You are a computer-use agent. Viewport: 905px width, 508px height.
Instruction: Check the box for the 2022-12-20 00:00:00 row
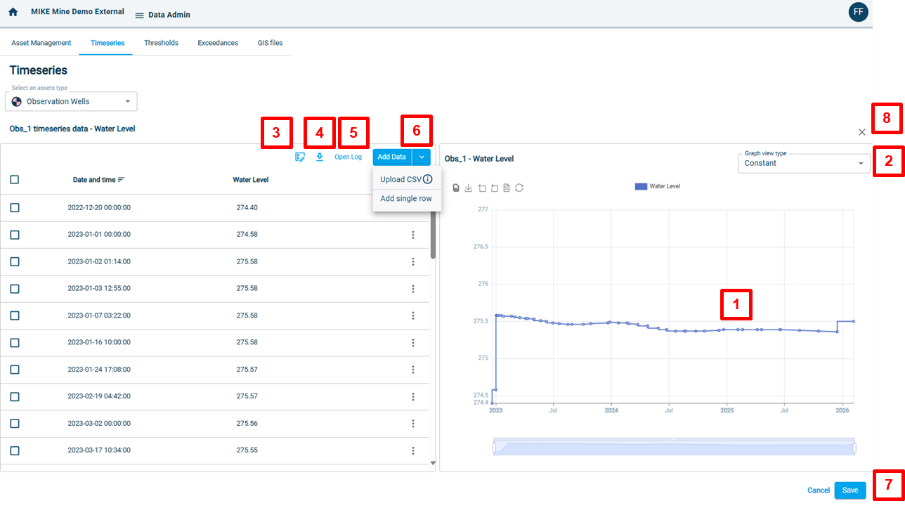(x=15, y=208)
